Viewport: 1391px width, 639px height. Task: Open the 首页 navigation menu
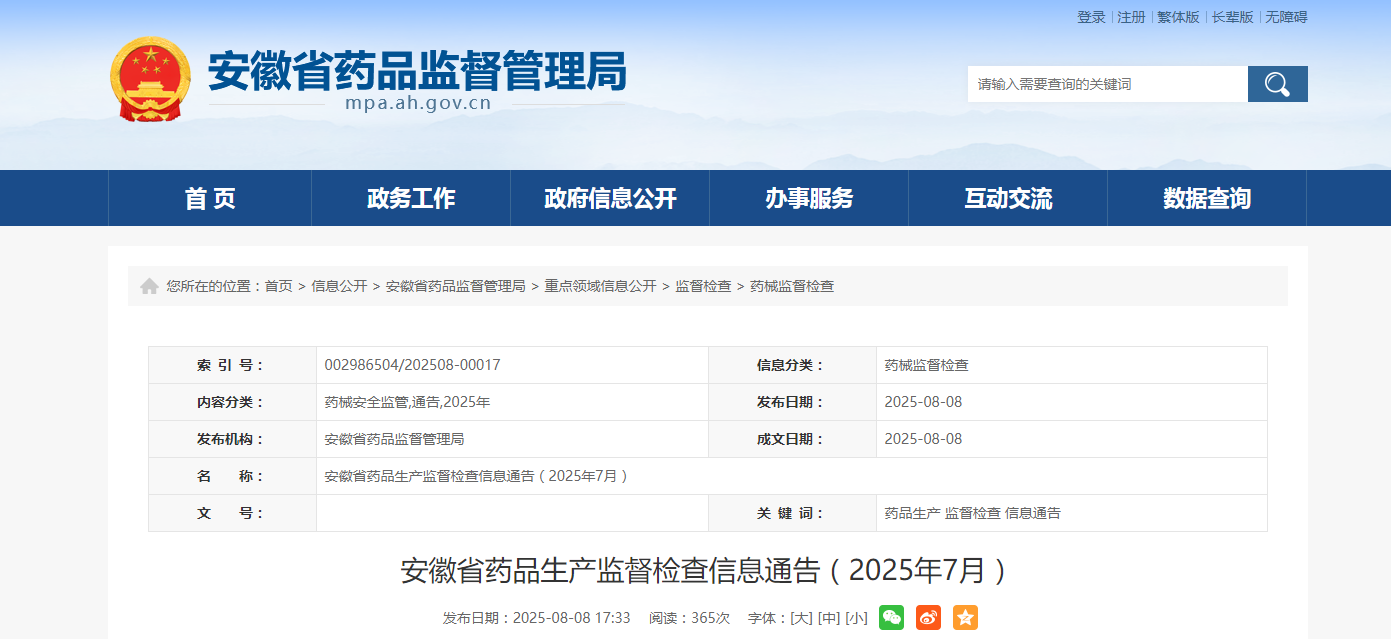tap(210, 198)
